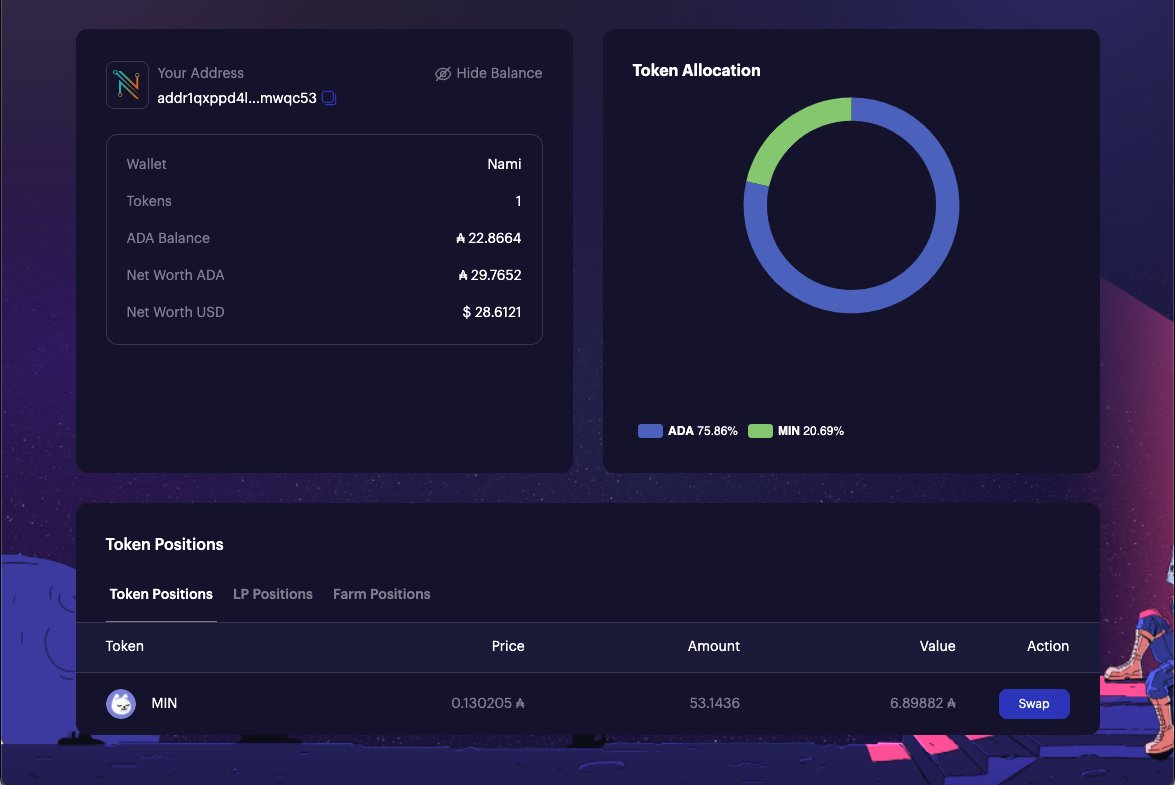Click the address text addr1qxppd4l...mwqc53
1175x785 pixels.
tap(237, 98)
